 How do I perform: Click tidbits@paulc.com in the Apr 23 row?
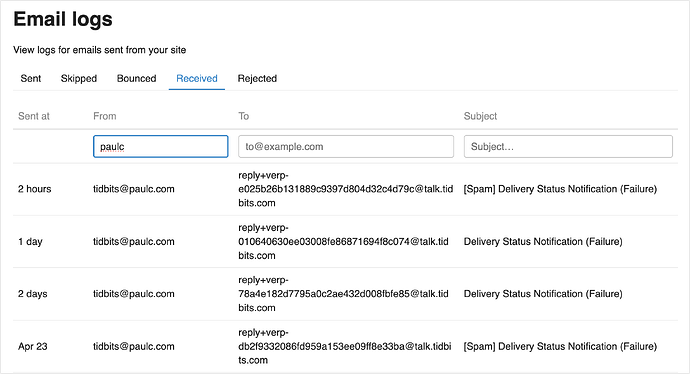click(134, 346)
